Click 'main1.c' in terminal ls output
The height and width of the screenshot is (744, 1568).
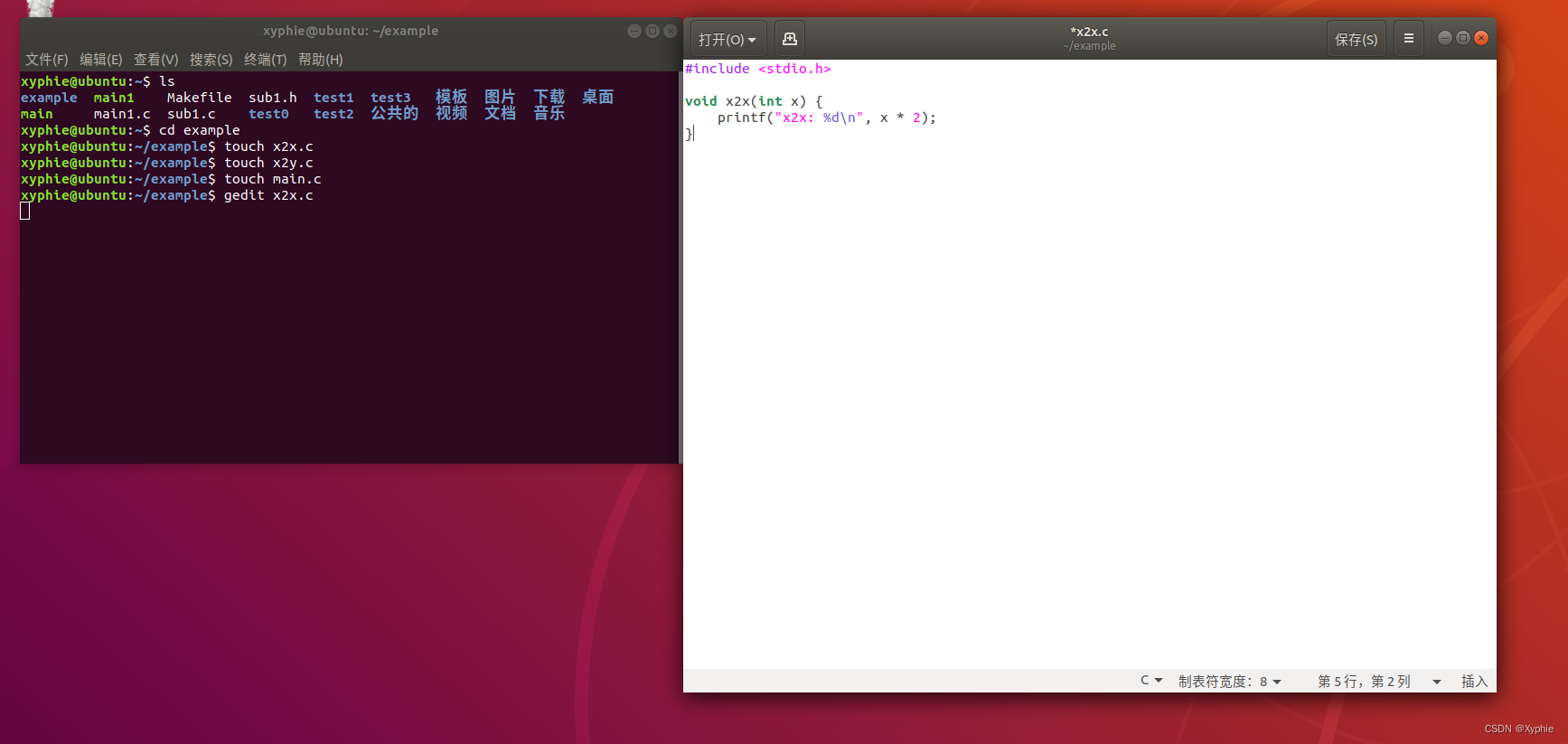122,114
